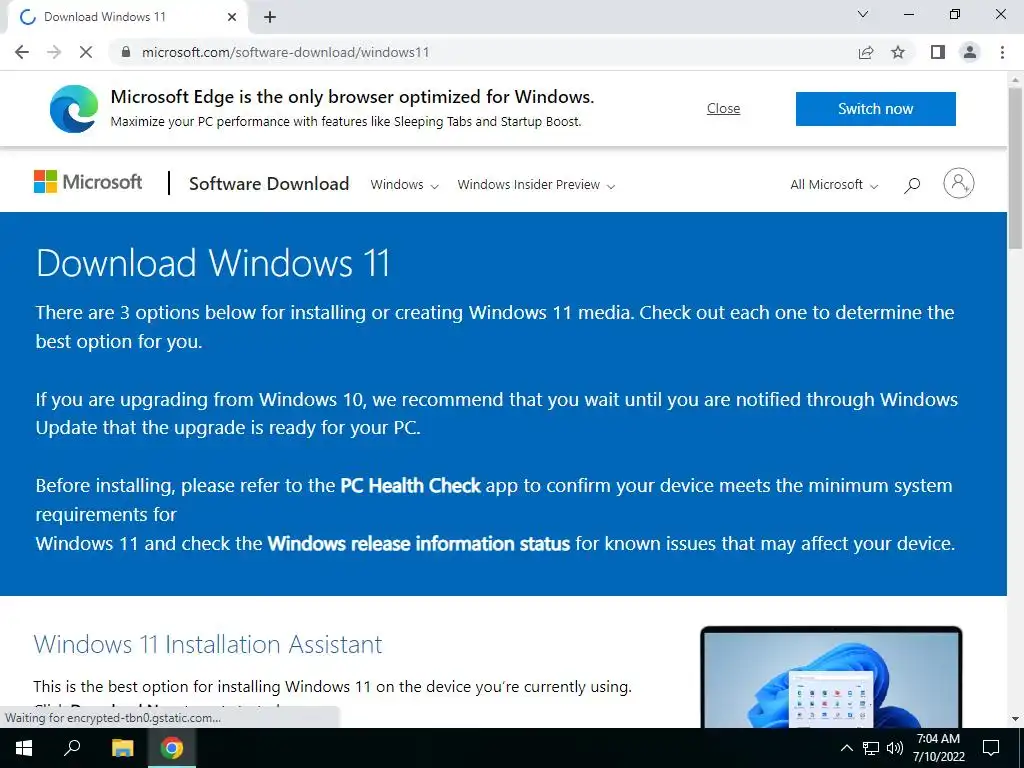
Task: Click the Windows 11 laptop image
Action: (x=831, y=677)
